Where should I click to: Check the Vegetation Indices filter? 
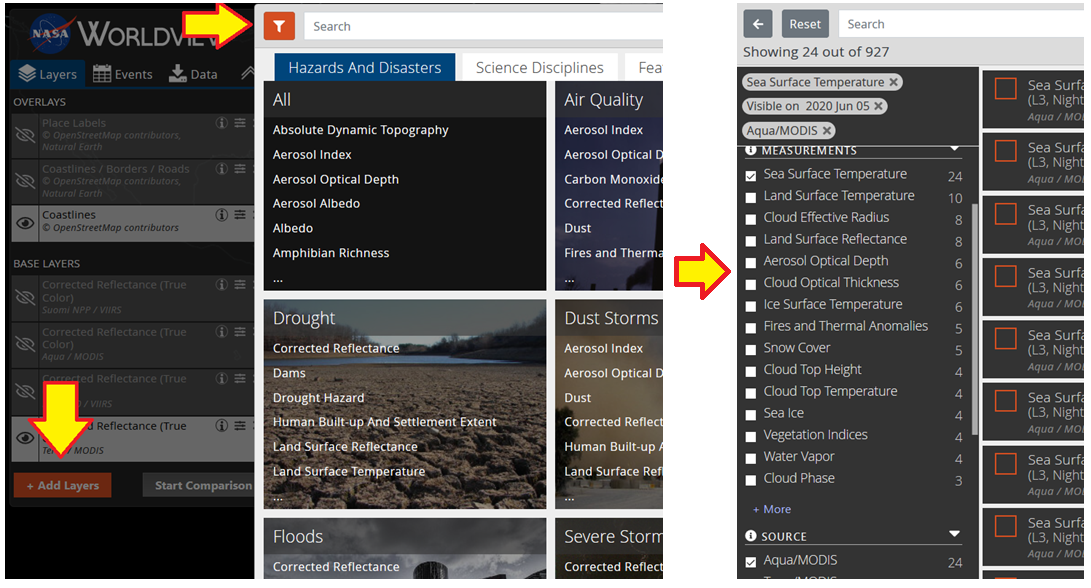point(751,436)
